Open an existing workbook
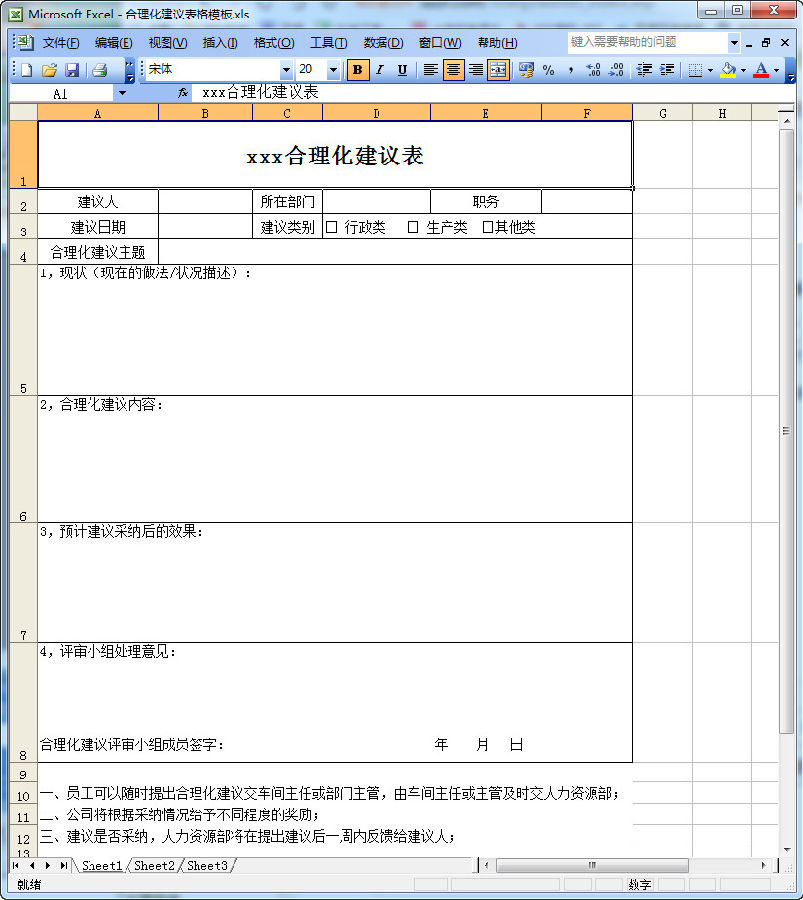Screen dimensions: 803x900 tap(48, 70)
